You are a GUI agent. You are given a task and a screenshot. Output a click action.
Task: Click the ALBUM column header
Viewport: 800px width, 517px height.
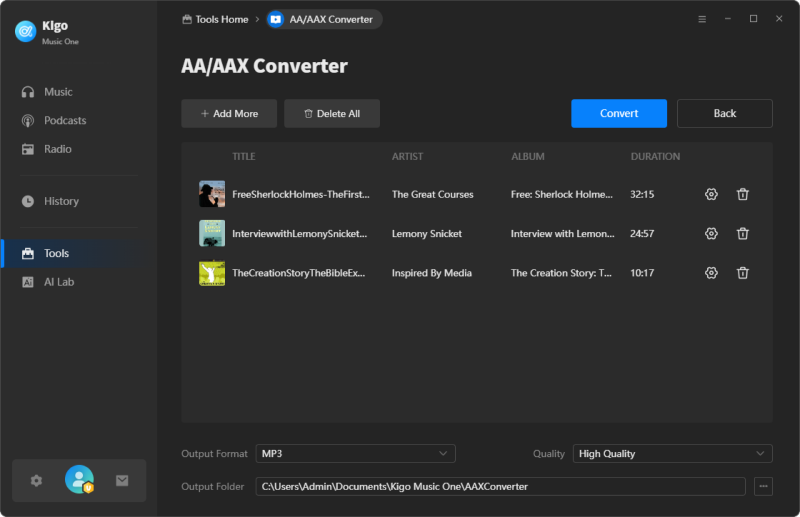click(x=528, y=157)
